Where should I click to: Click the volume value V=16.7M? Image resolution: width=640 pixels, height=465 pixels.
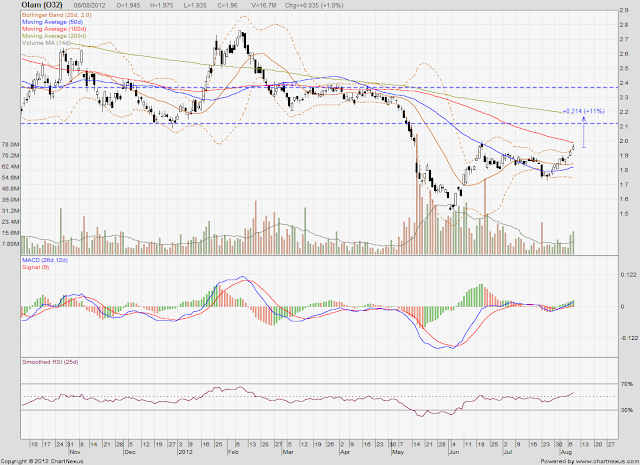pyautogui.click(x=262, y=6)
